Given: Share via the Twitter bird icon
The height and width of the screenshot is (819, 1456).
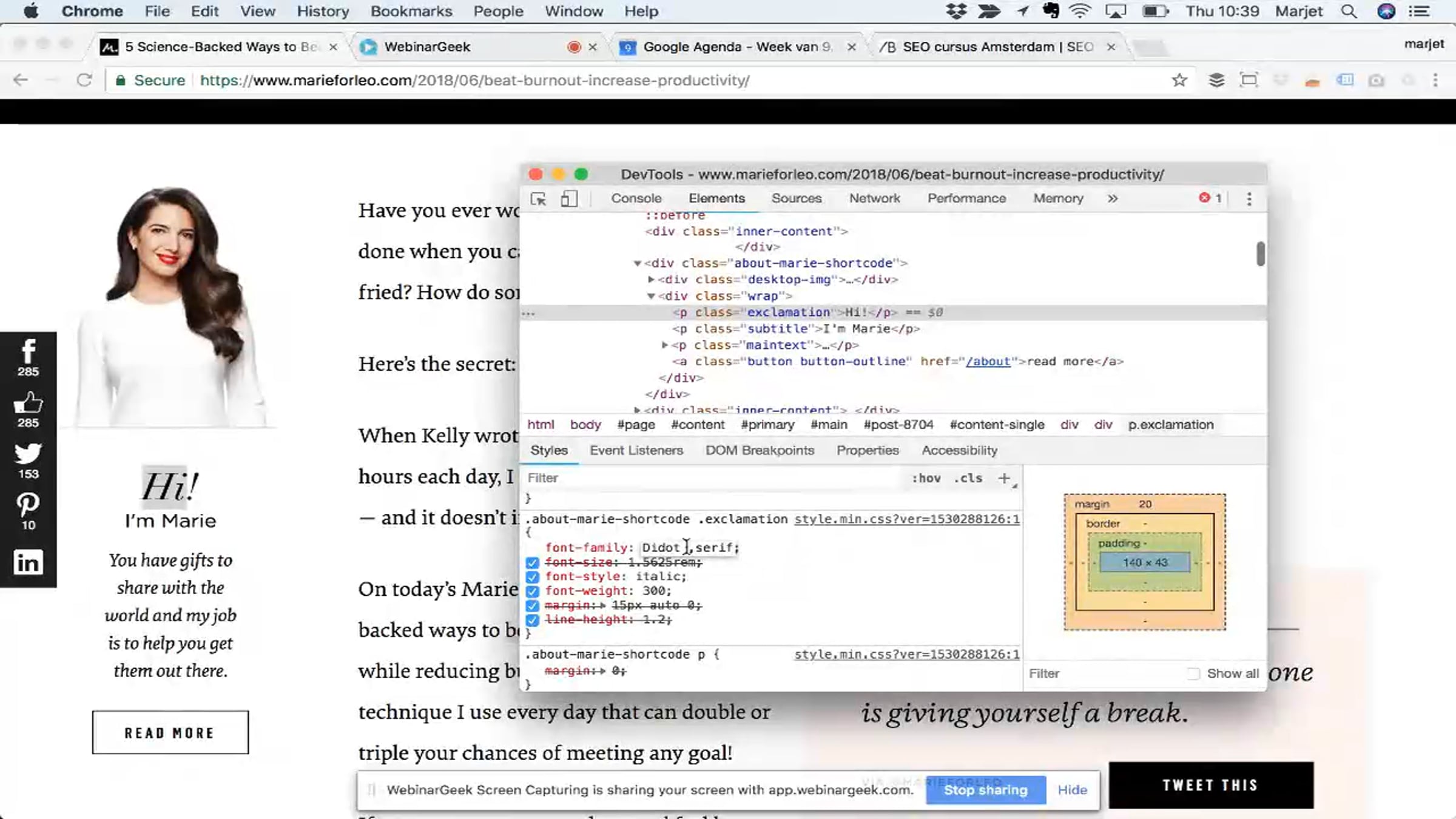Looking at the screenshot, I should pyautogui.click(x=28, y=454).
